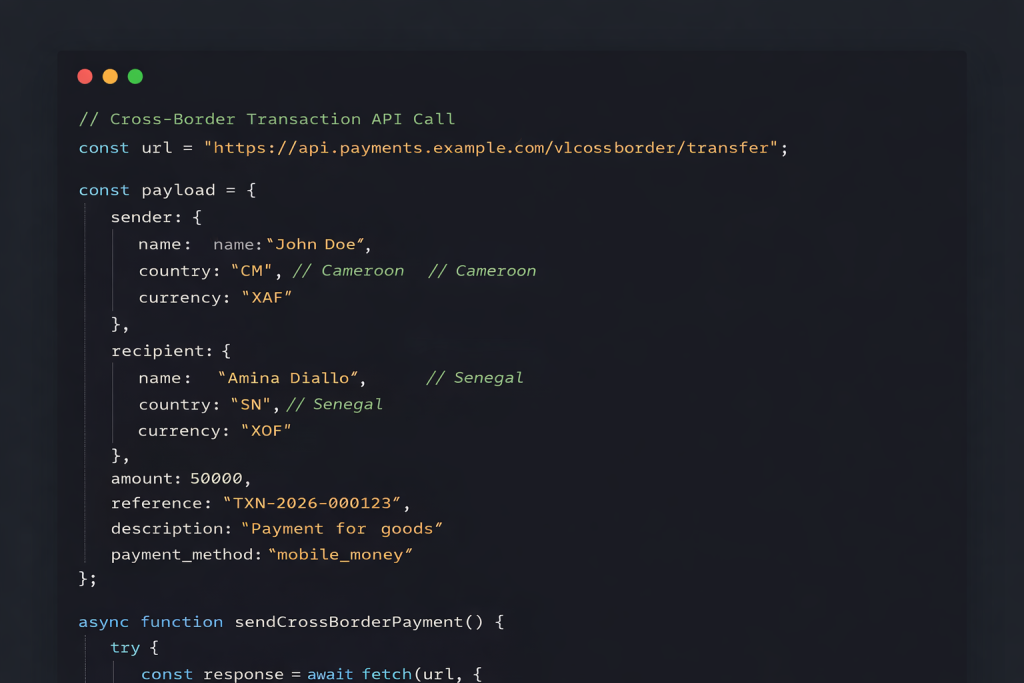Screen dimensions: 1024x683
Task: Click the "Payment for goods" description
Action: click(341, 528)
